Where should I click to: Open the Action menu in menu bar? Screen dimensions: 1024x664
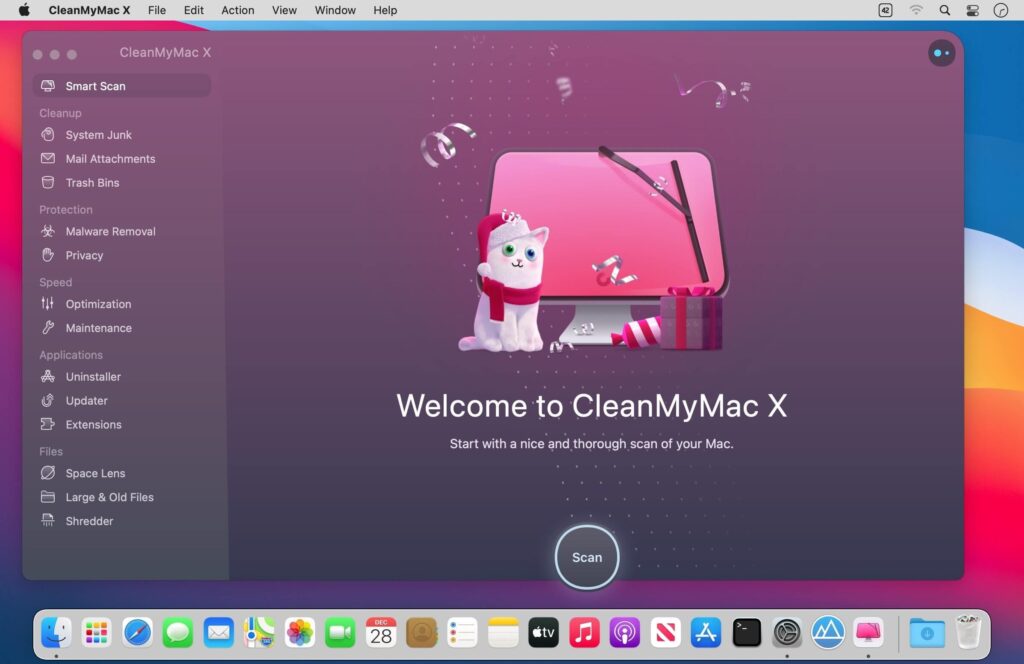click(237, 10)
